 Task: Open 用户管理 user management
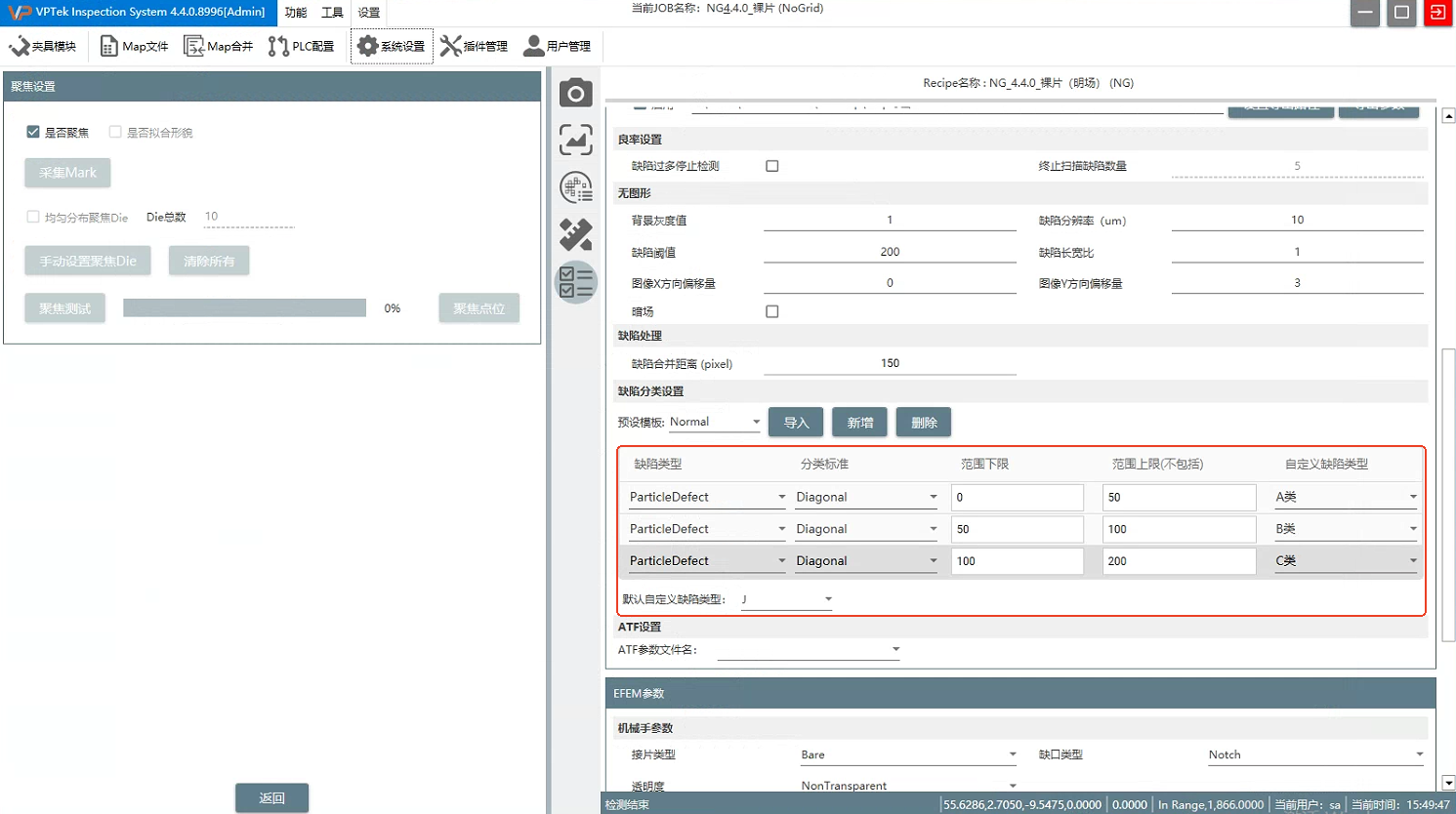click(558, 46)
